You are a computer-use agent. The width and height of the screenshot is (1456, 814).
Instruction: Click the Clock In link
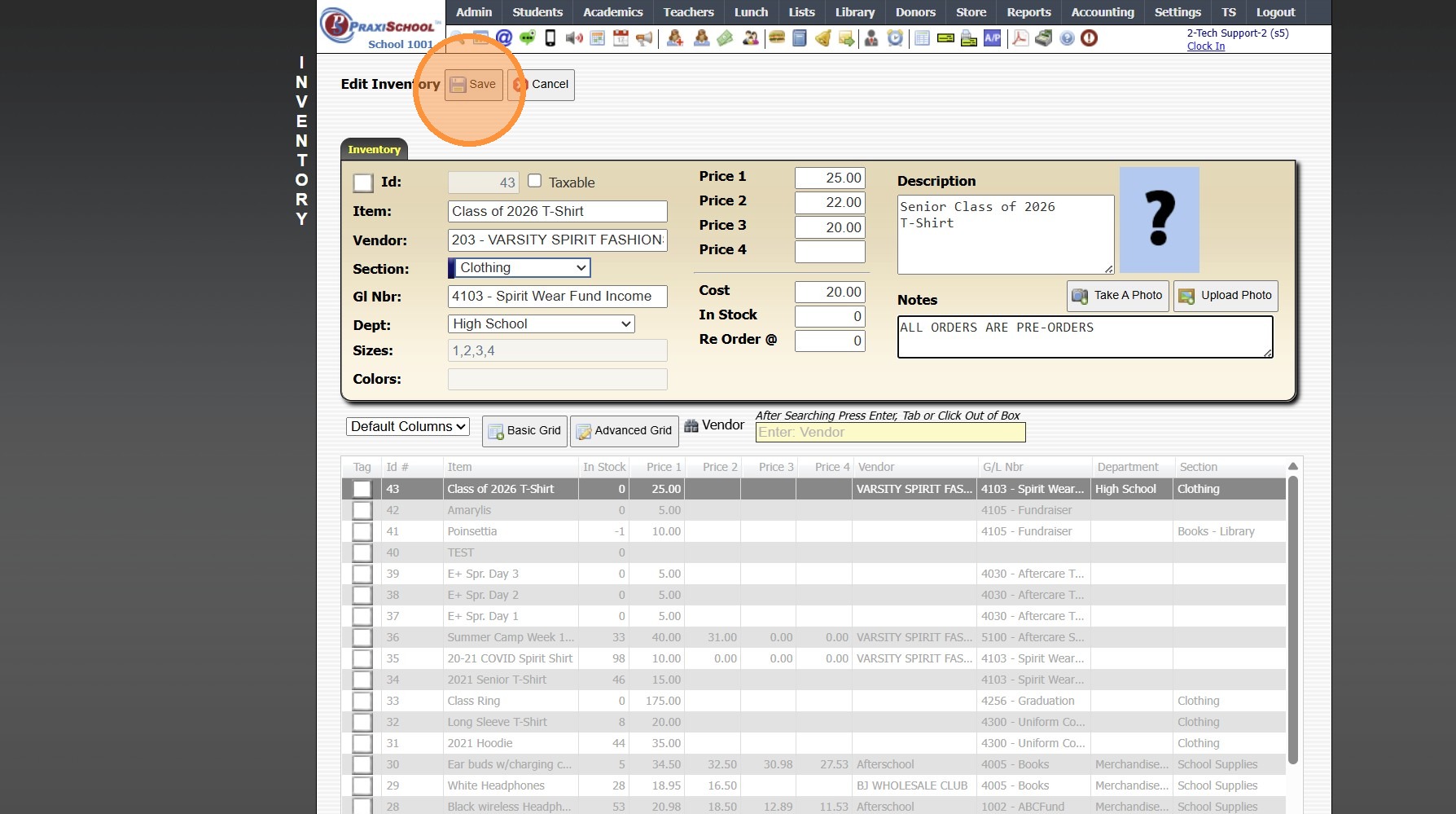pos(1205,46)
